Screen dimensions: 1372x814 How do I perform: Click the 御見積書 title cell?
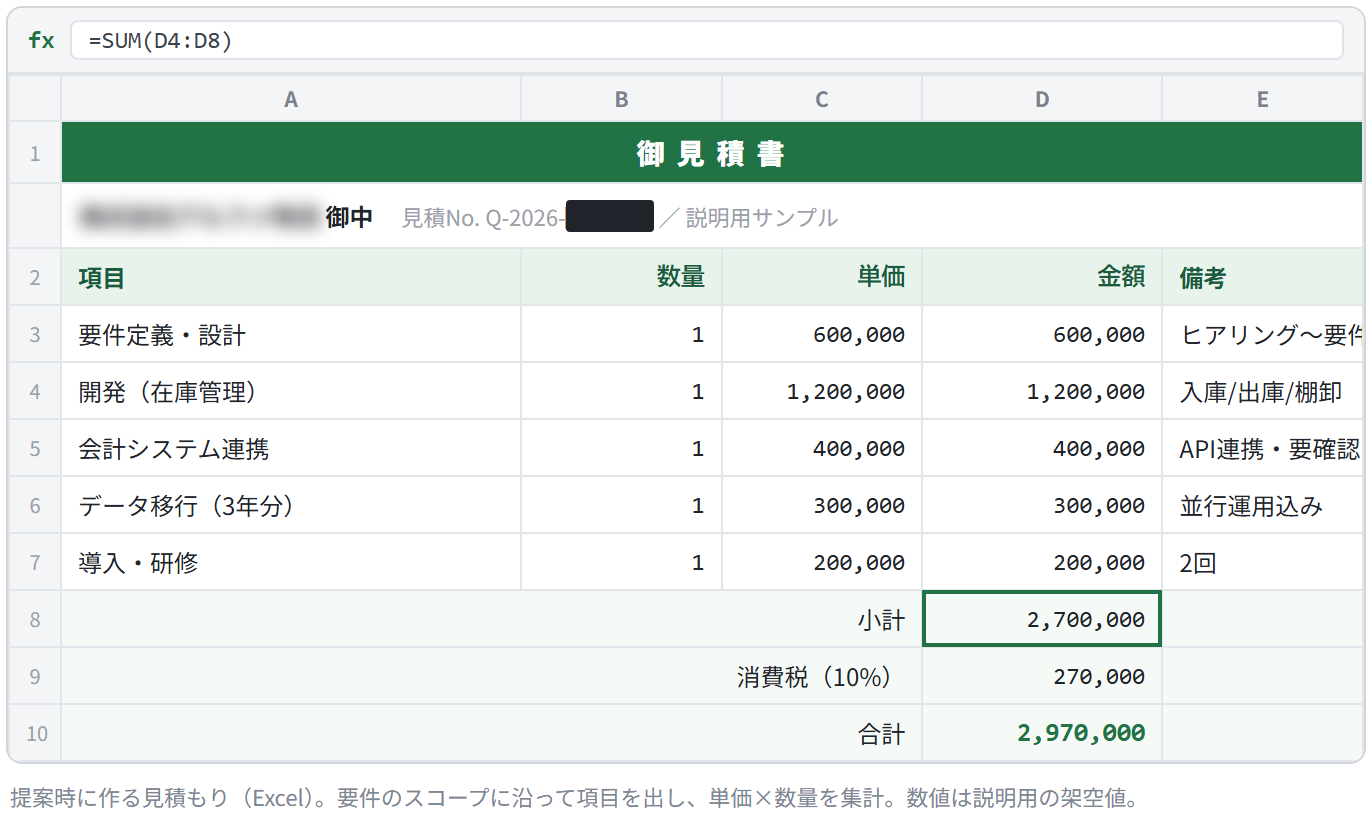tap(712, 153)
